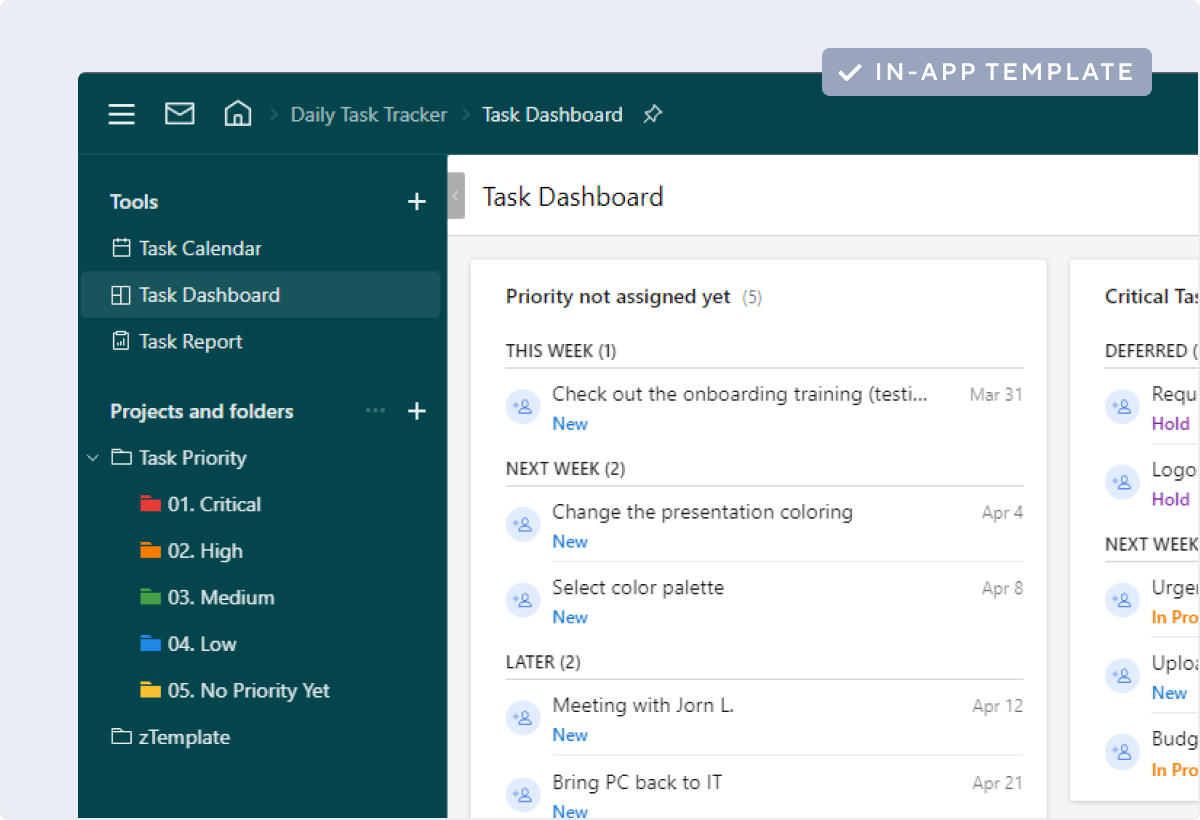Image resolution: width=1200 pixels, height=820 pixels.
Task: Assign user to Change presentation coloring task
Action: (x=523, y=524)
